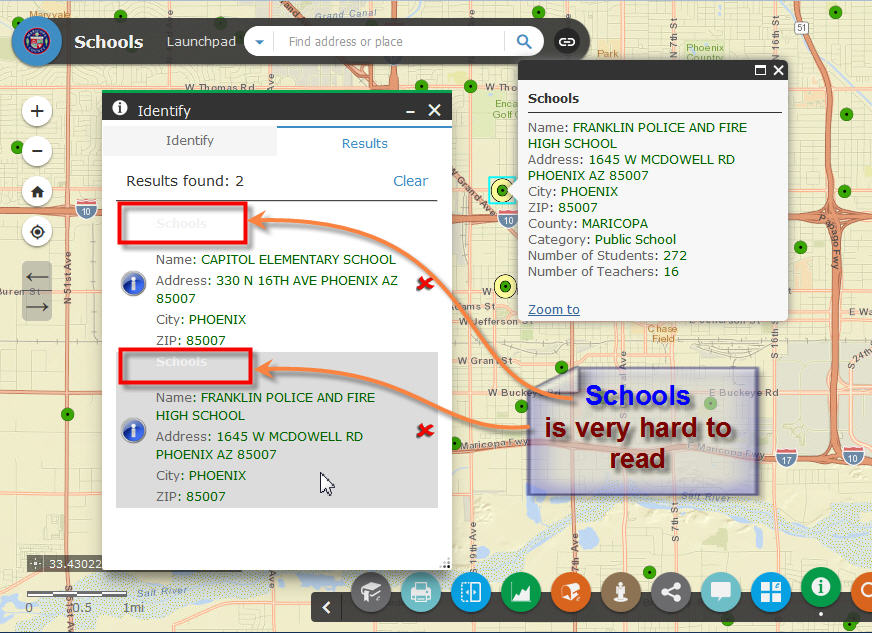
Task: Collapse toolbar with left chevron
Action: 327,607
